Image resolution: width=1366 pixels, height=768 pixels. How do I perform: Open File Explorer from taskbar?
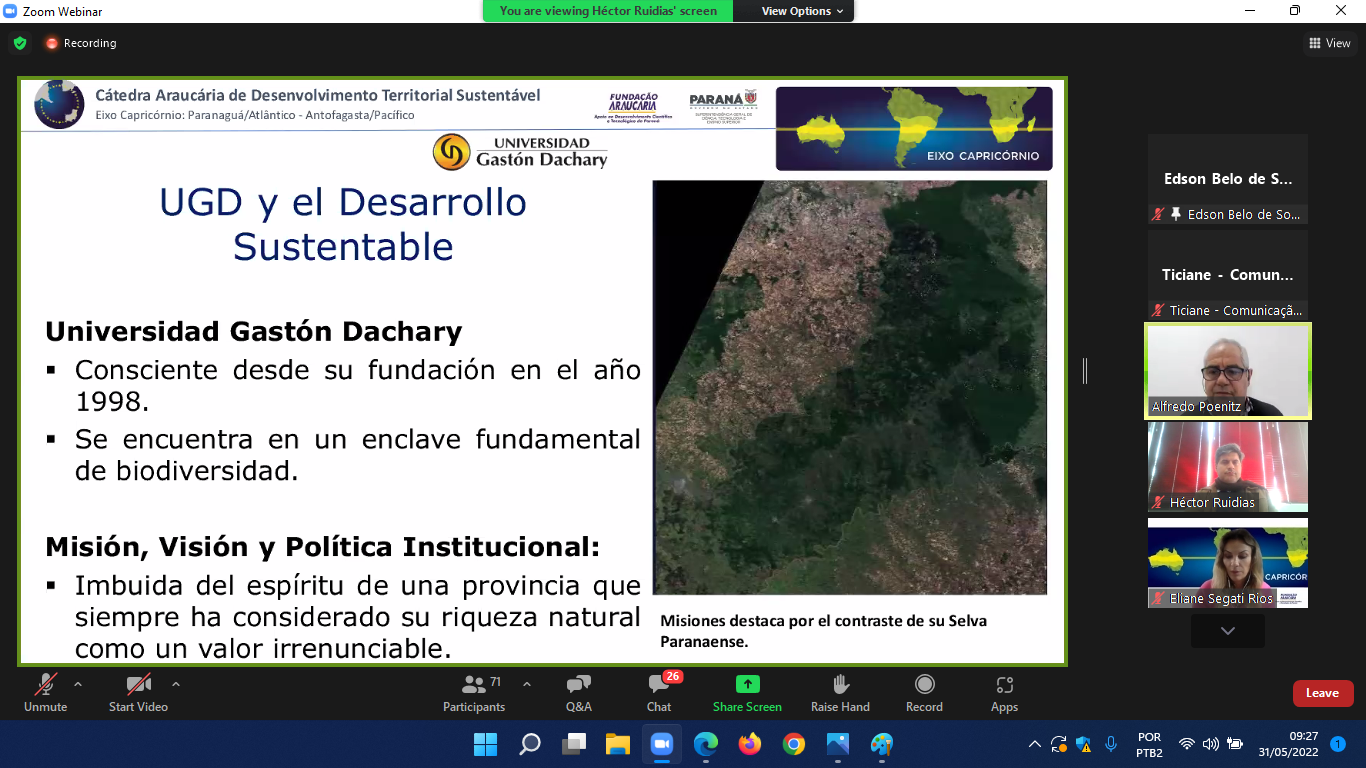click(617, 744)
